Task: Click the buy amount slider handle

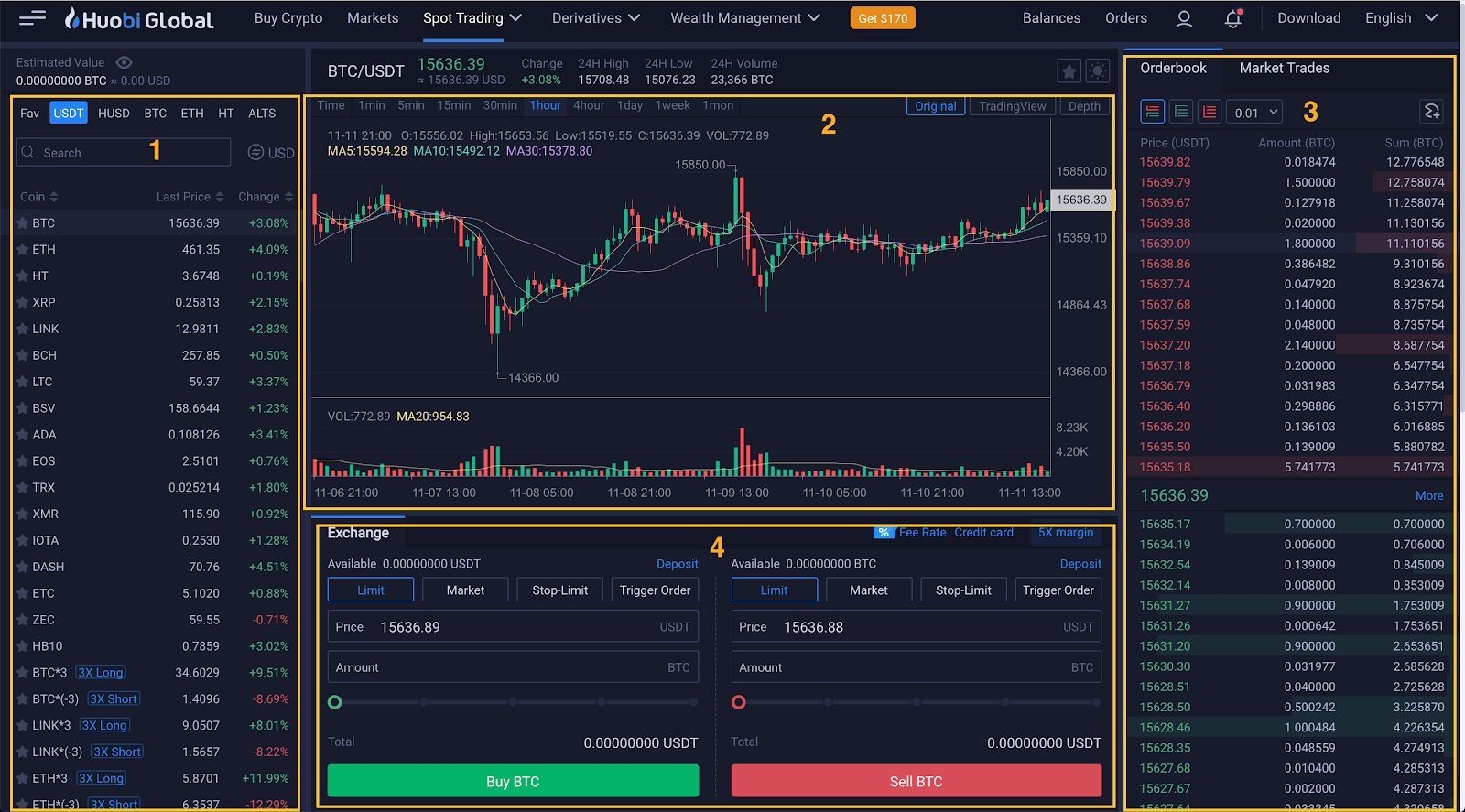Action: [x=335, y=702]
